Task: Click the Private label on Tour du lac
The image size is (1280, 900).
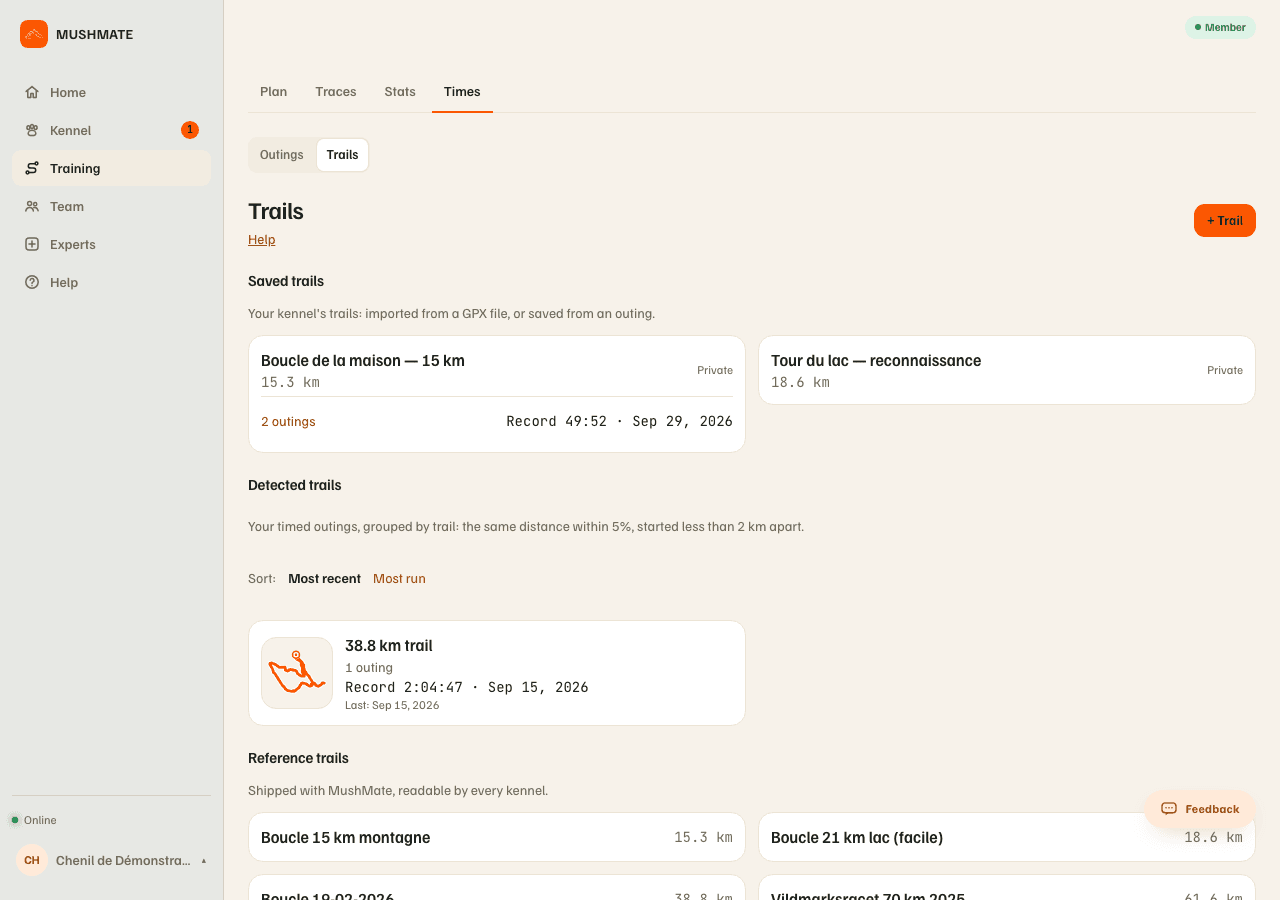Action: 1225,370
